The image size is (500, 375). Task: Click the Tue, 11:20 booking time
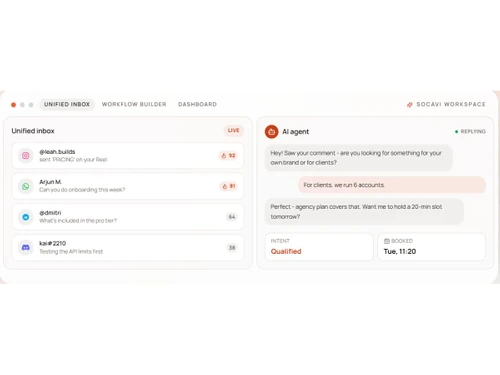click(400, 252)
